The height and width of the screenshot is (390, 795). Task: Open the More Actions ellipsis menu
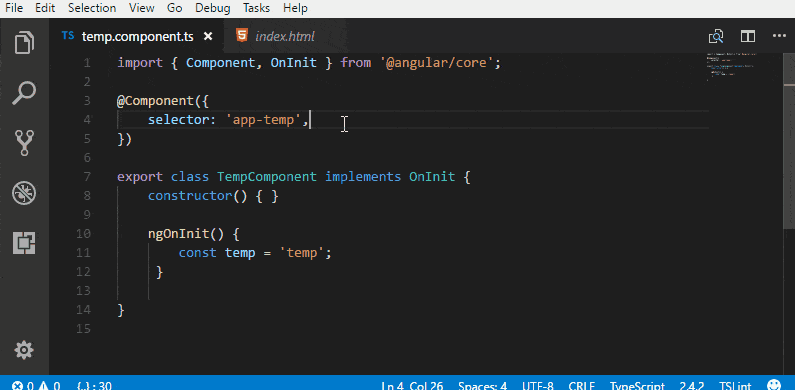click(779, 36)
